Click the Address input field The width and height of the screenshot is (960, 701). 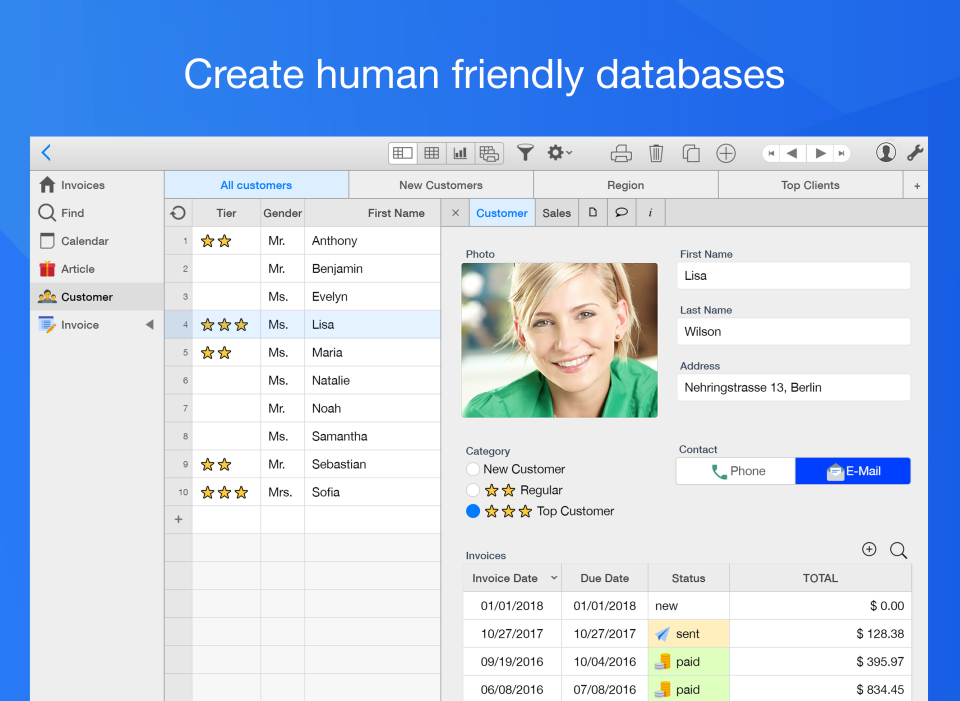794,387
